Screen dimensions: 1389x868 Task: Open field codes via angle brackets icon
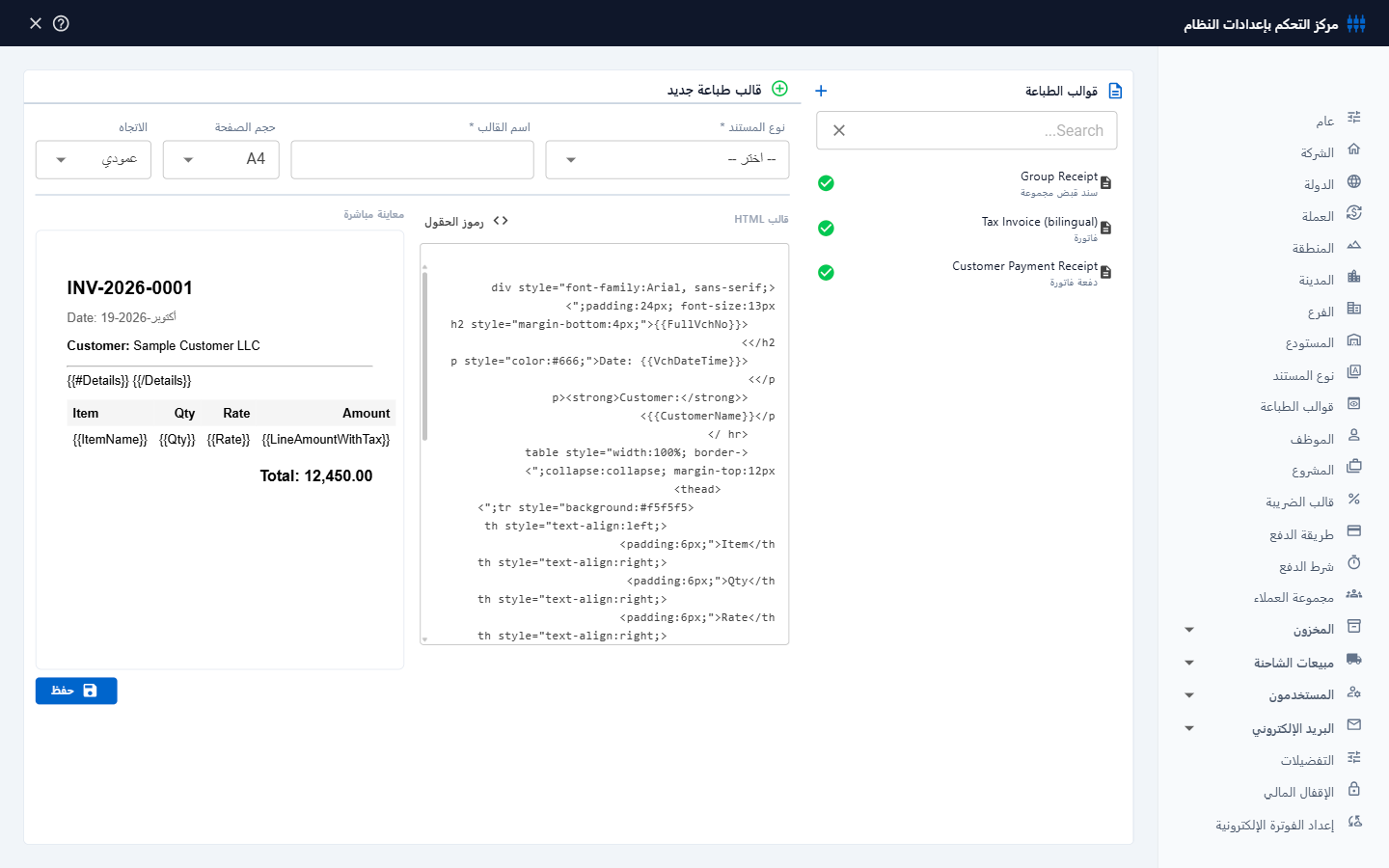pyautogui.click(x=501, y=221)
